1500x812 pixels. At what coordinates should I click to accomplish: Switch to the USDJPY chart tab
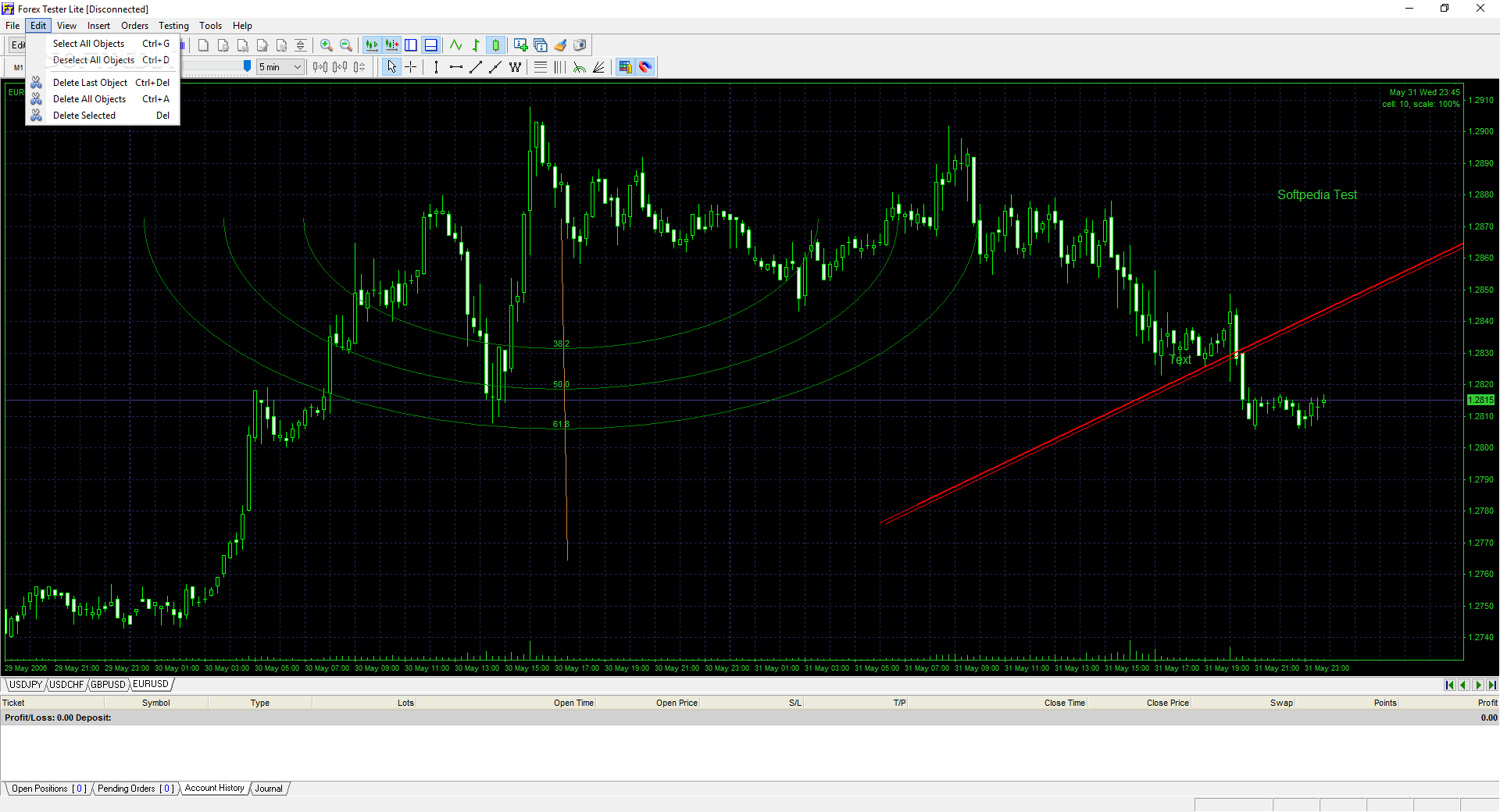[x=26, y=685]
